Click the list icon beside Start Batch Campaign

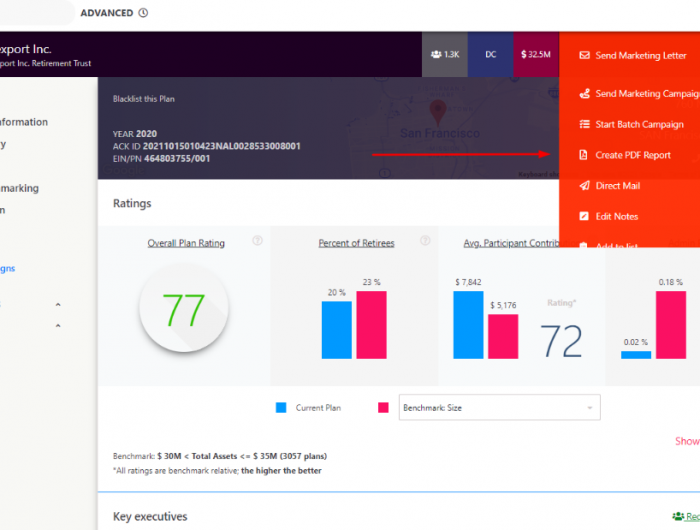click(x=585, y=125)
